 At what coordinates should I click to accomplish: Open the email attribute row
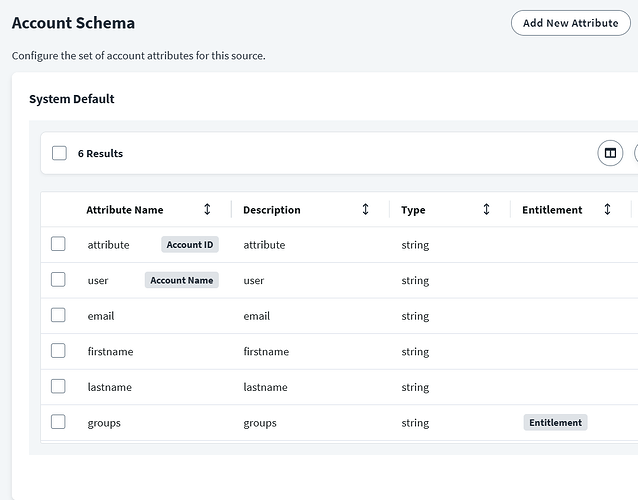click(x=101, y=316)
